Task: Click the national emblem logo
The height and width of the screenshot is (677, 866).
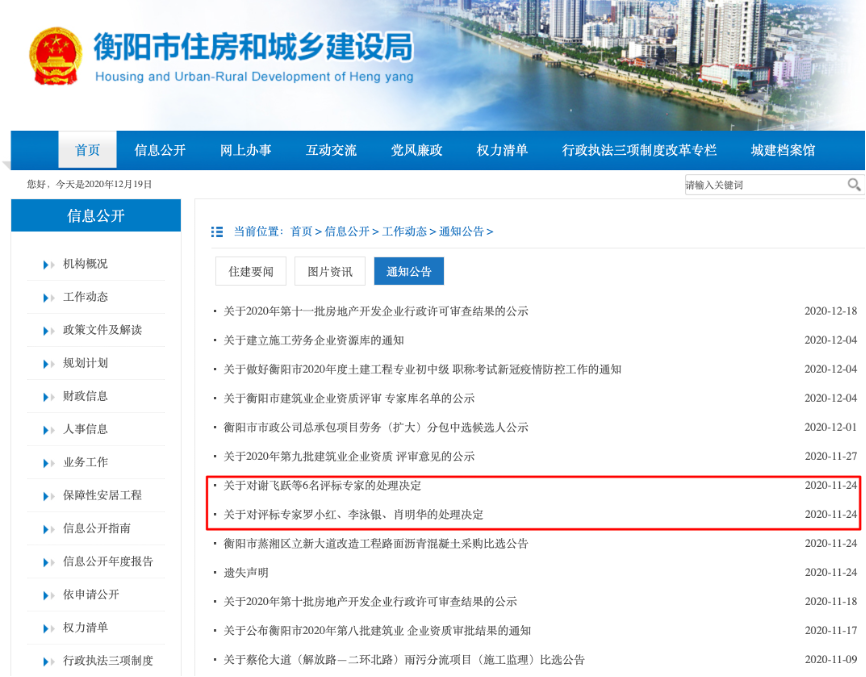Action: click(56, 56)
